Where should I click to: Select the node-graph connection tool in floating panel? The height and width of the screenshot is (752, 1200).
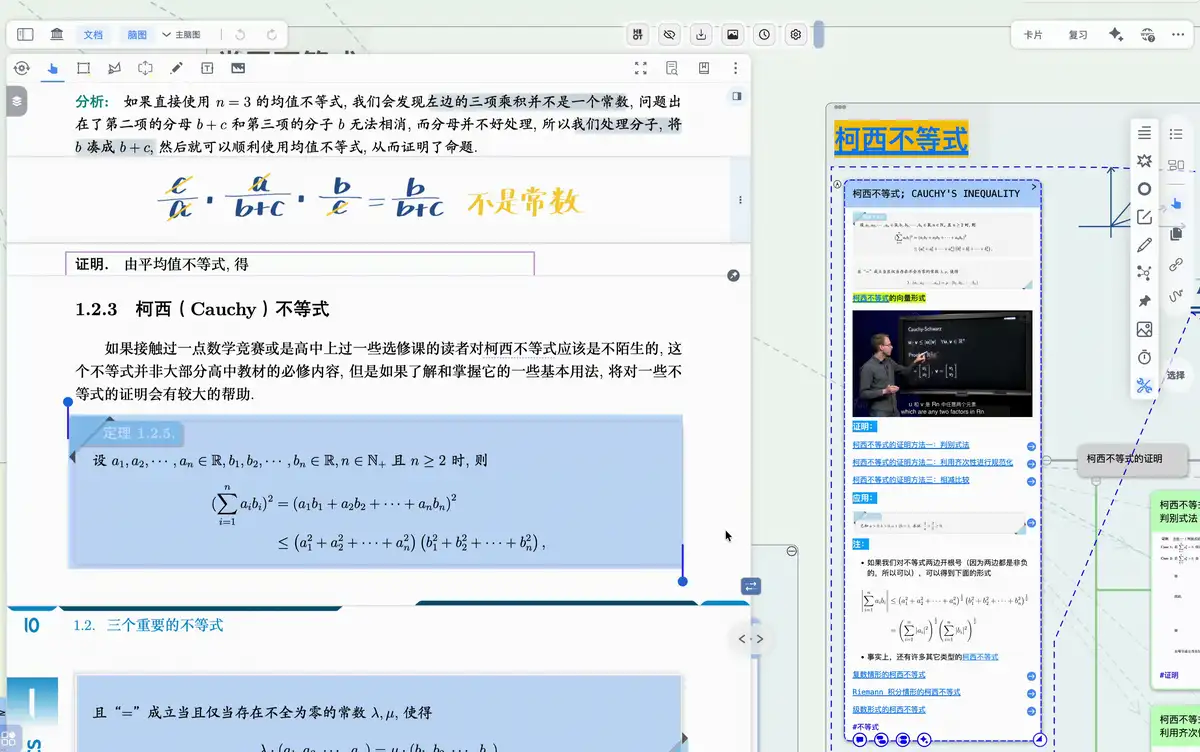tap(1145, 273)
